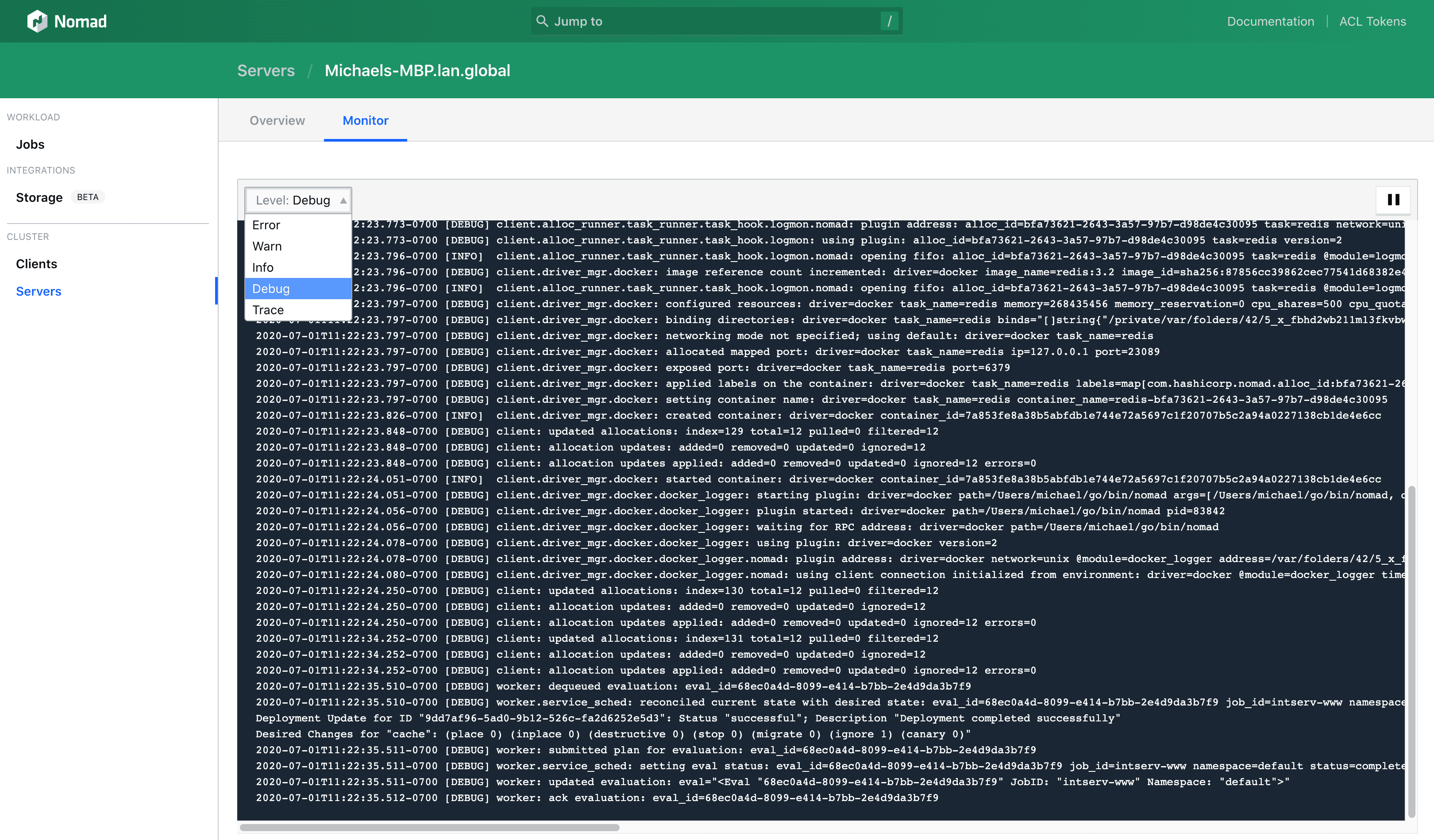Navigate to Servers breadcrumb
1434x840 pixels.
[x=266, y=70]
